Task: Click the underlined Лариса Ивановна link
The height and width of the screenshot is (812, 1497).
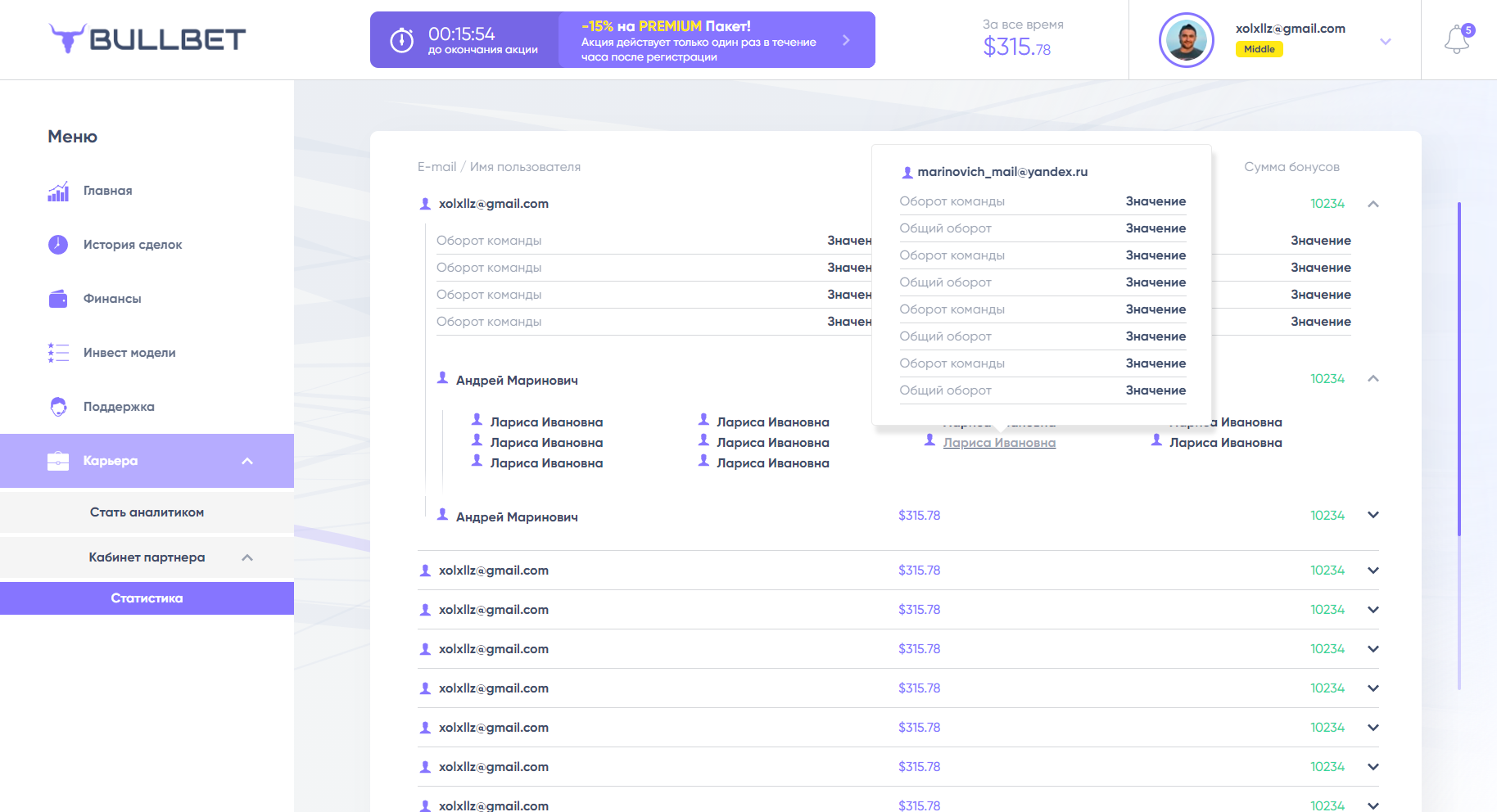Action: click(999, 443)
